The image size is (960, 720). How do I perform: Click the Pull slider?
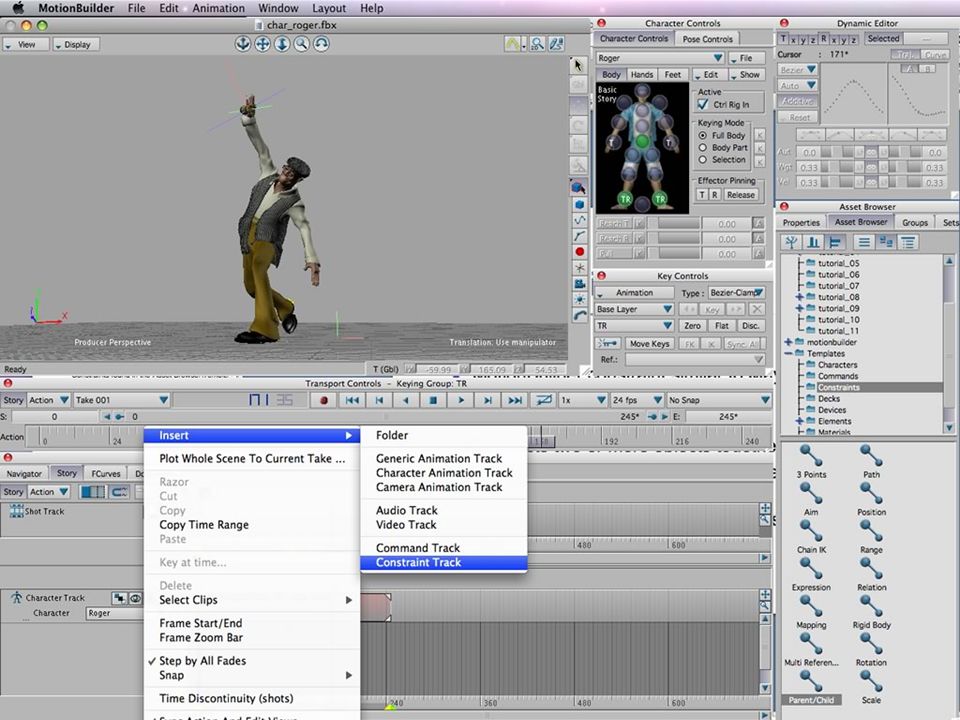[x=673, y=253]
